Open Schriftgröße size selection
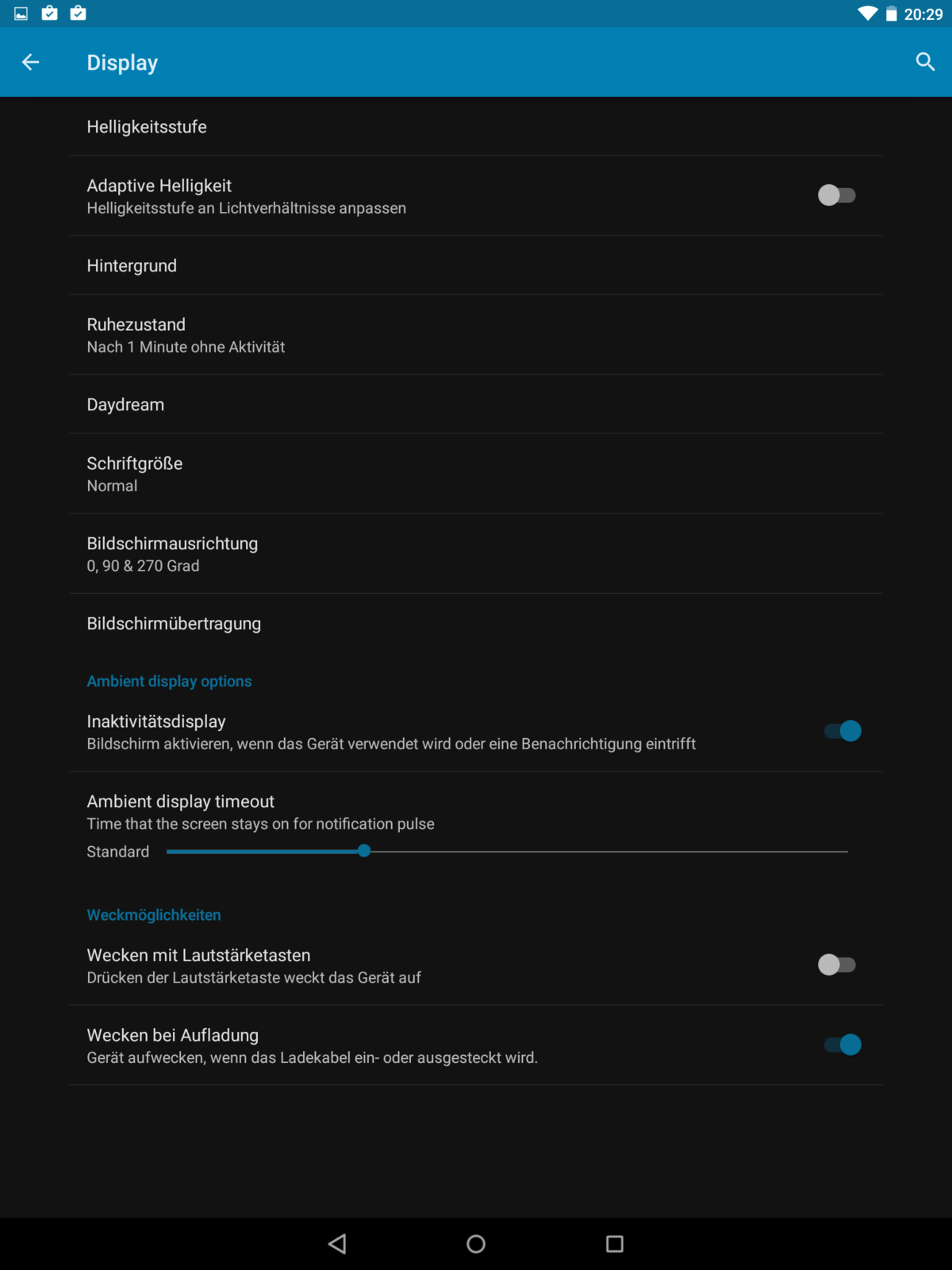The height and width of the screenshot is (1270, 952). (x=476, y=474)
